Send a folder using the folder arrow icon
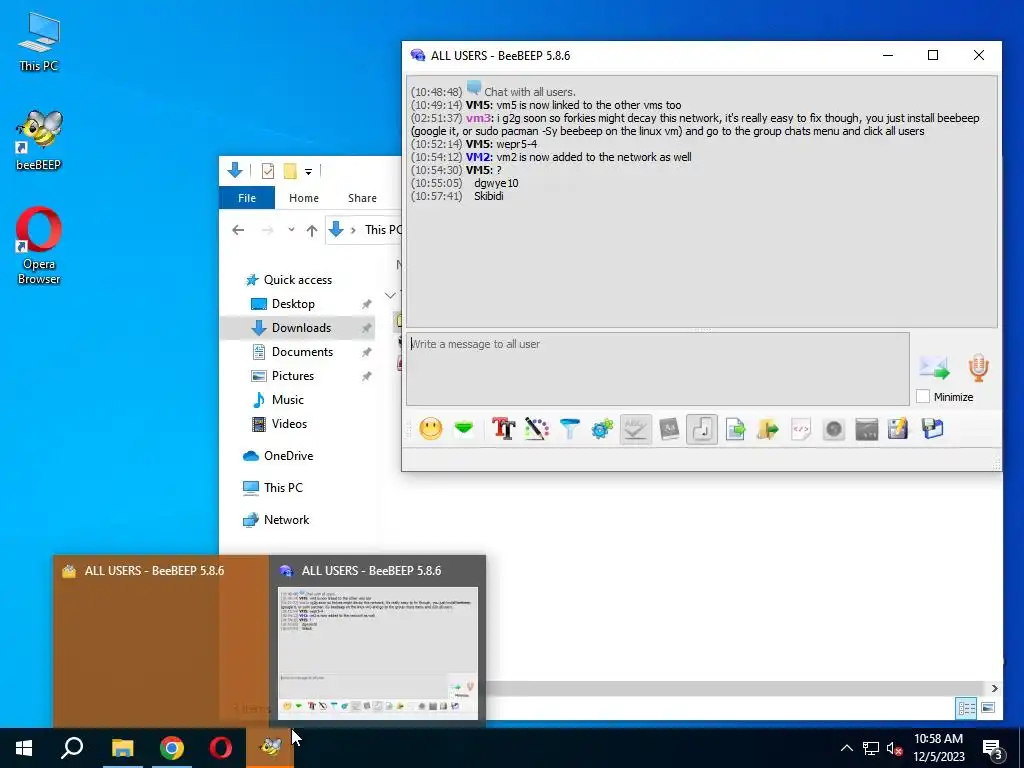The image size is (1024, 768). click(x=768, y=429)
